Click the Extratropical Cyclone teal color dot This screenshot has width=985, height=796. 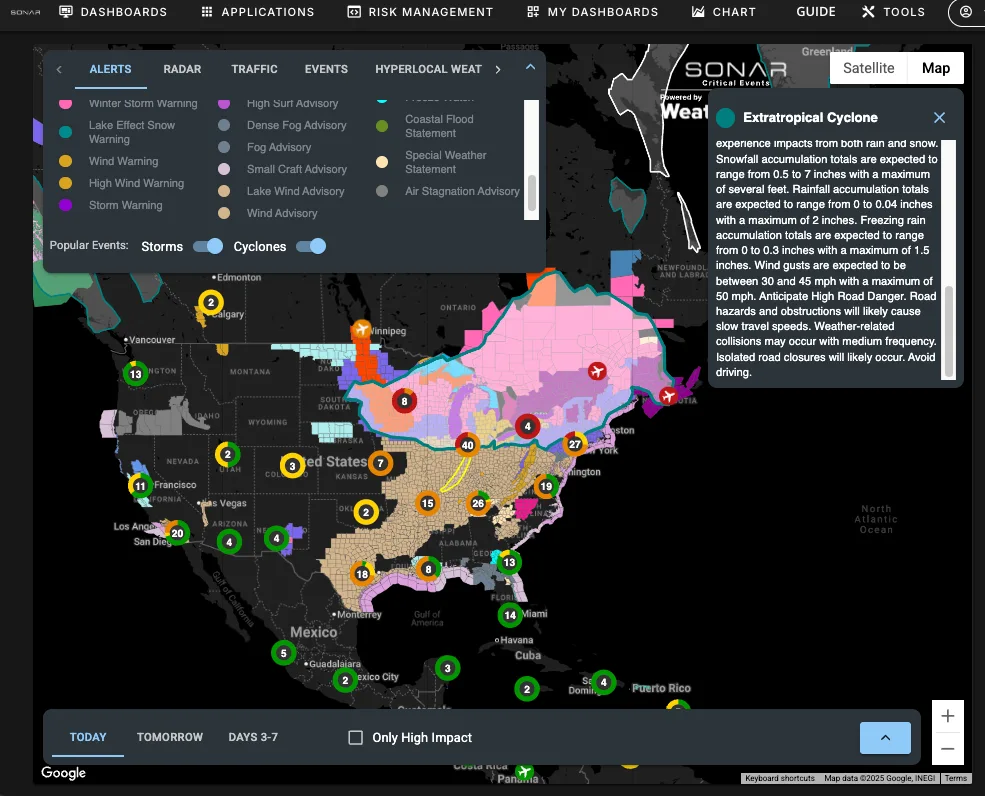[726, 118]
